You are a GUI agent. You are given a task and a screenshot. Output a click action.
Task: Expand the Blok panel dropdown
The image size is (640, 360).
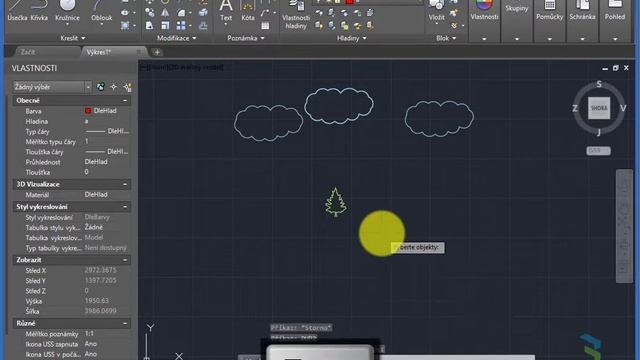446,38
